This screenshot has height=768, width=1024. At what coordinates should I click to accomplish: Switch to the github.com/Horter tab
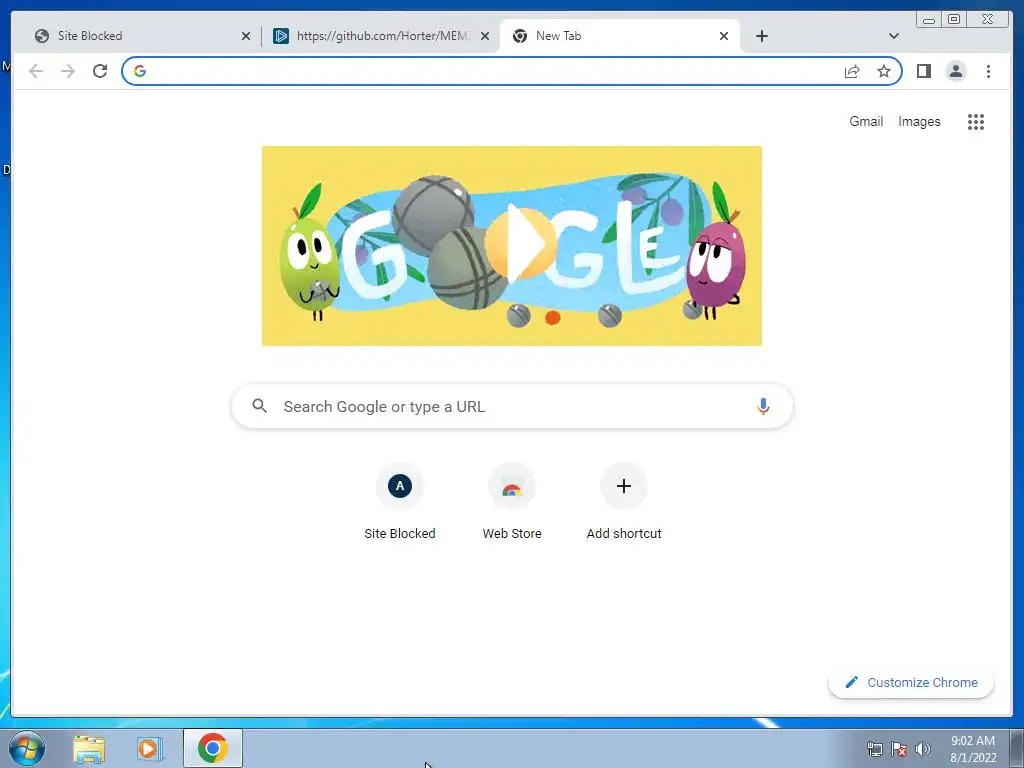[x=381, y=36]
